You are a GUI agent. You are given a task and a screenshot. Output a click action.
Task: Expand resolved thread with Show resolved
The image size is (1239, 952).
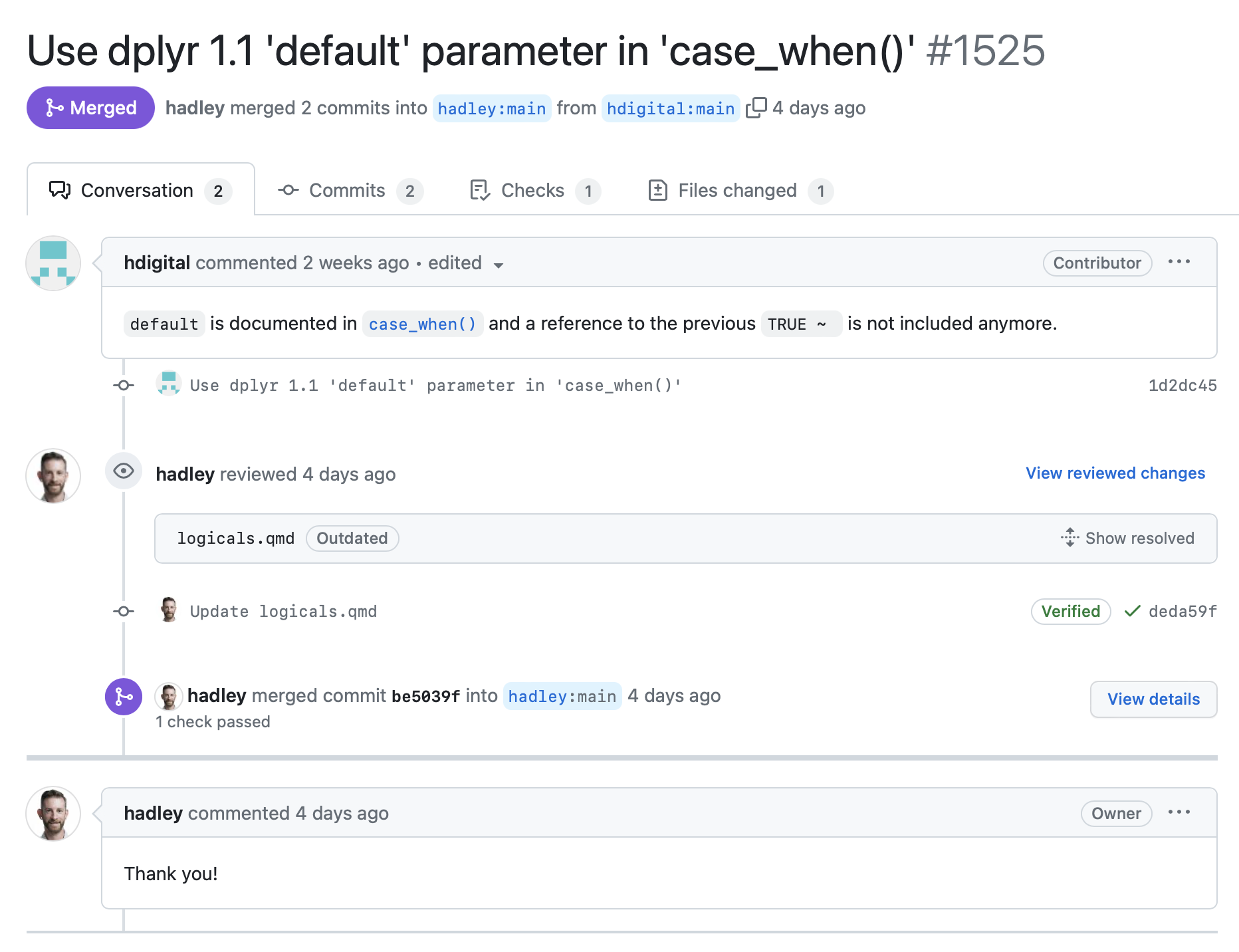click(x=1128, y=538)
